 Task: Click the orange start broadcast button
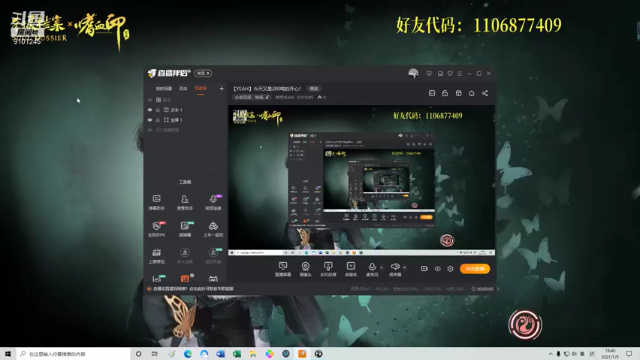click(475, 269)
